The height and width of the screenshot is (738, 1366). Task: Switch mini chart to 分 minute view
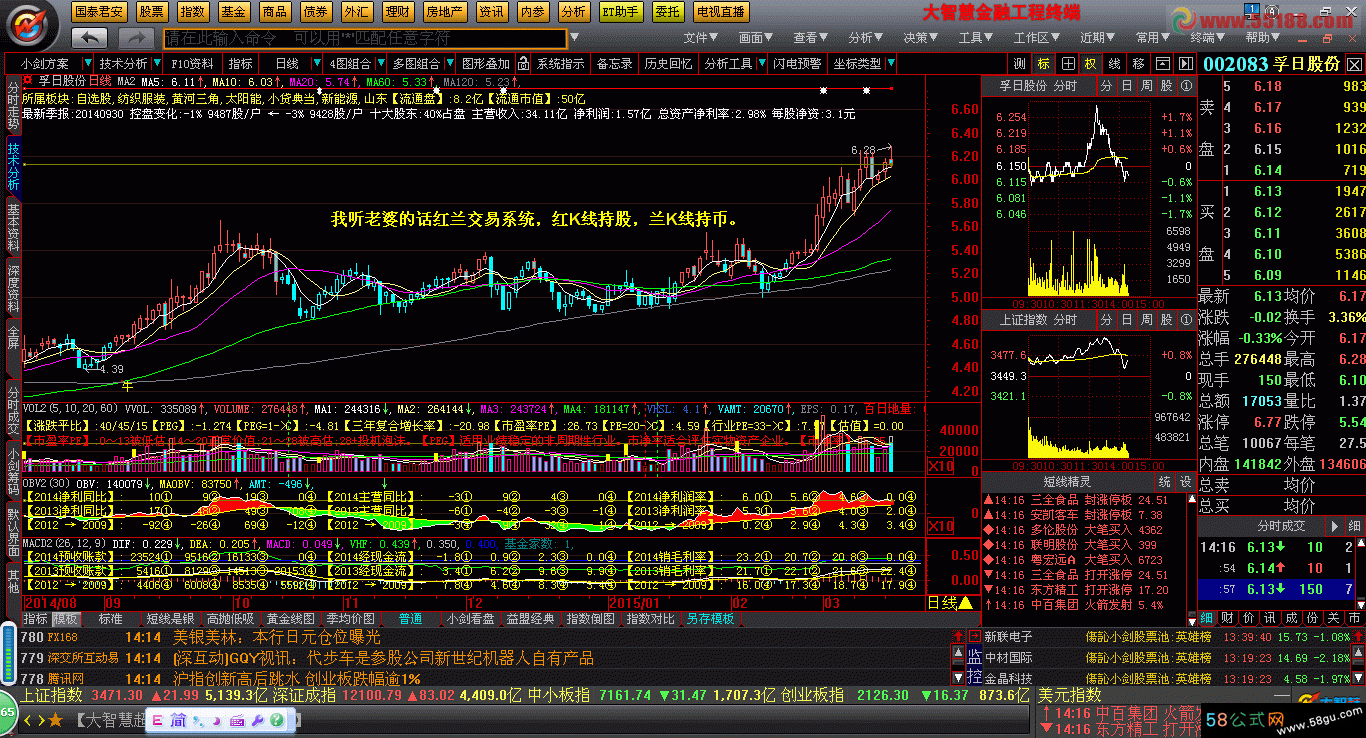(x=1107, y=86)
